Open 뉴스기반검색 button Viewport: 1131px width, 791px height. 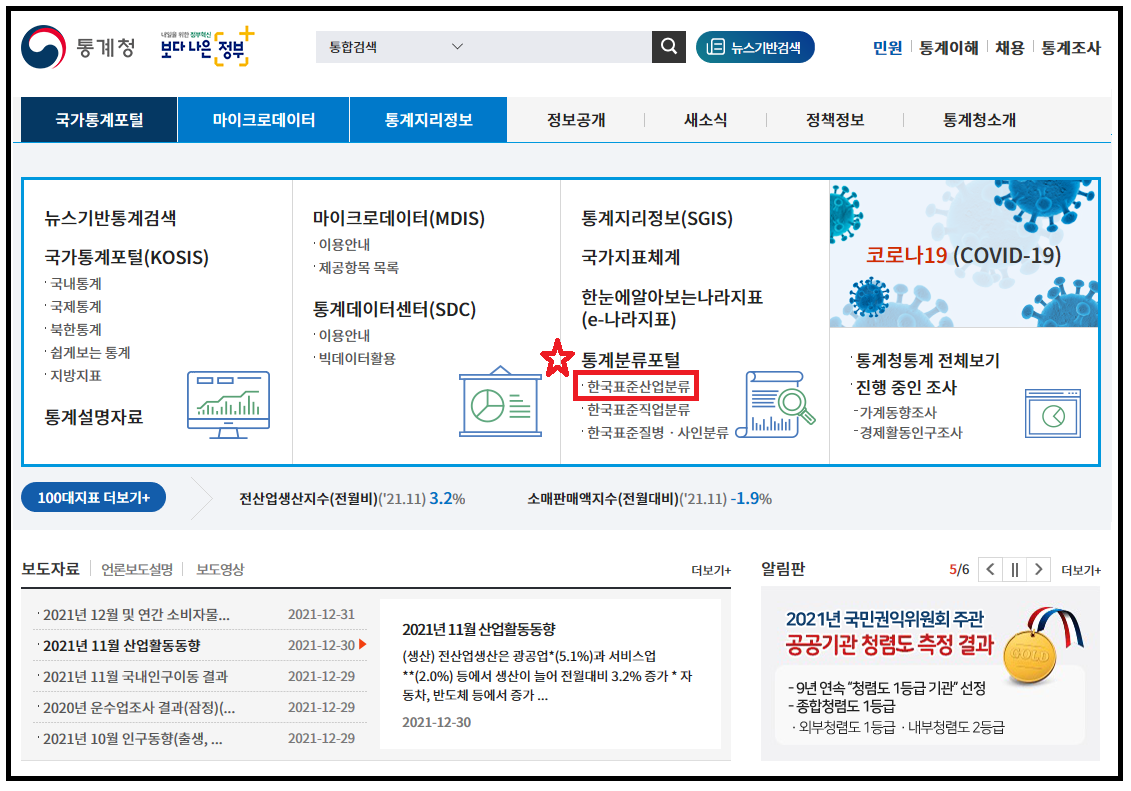(755, 48)
